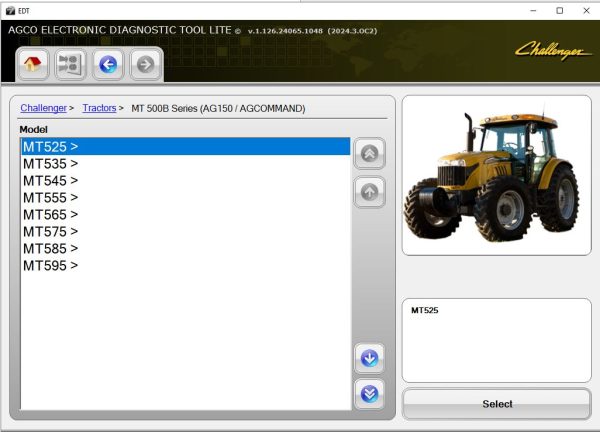
Task: Go to the Home screen icon
Action: (x=33, y=64)
